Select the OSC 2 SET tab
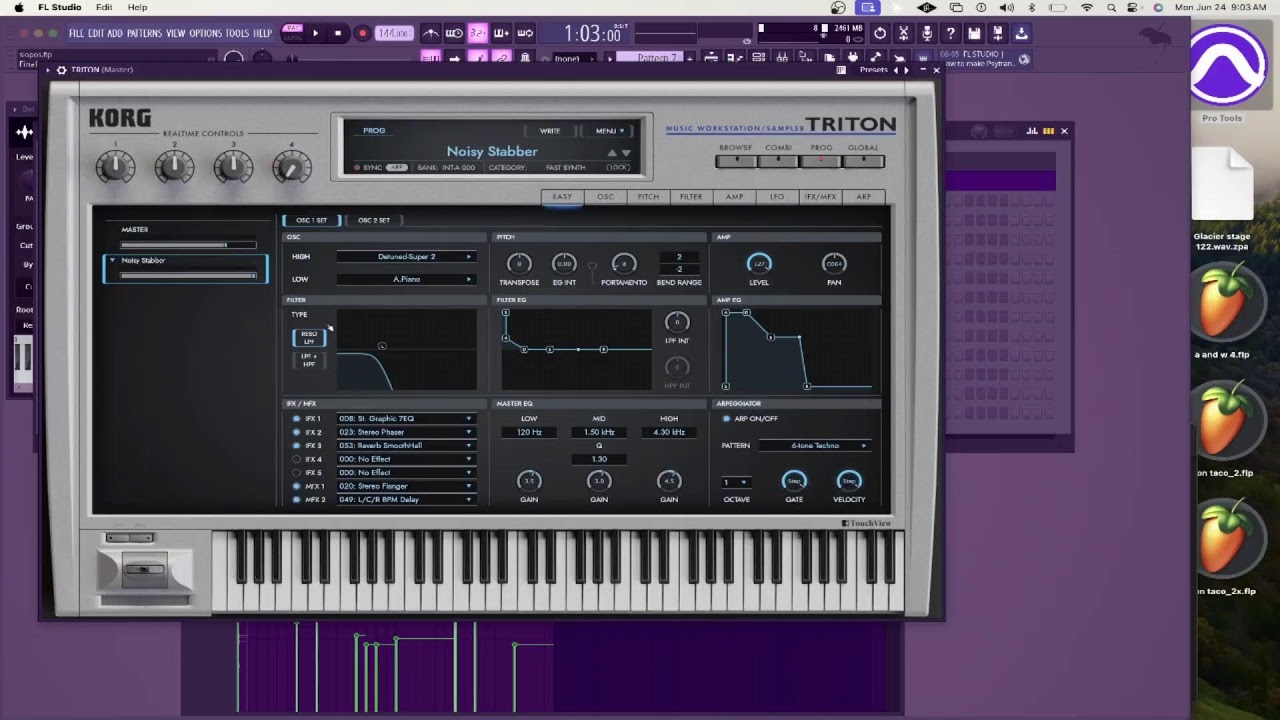Screen dimensions: 1280x720 coord(374,220)
